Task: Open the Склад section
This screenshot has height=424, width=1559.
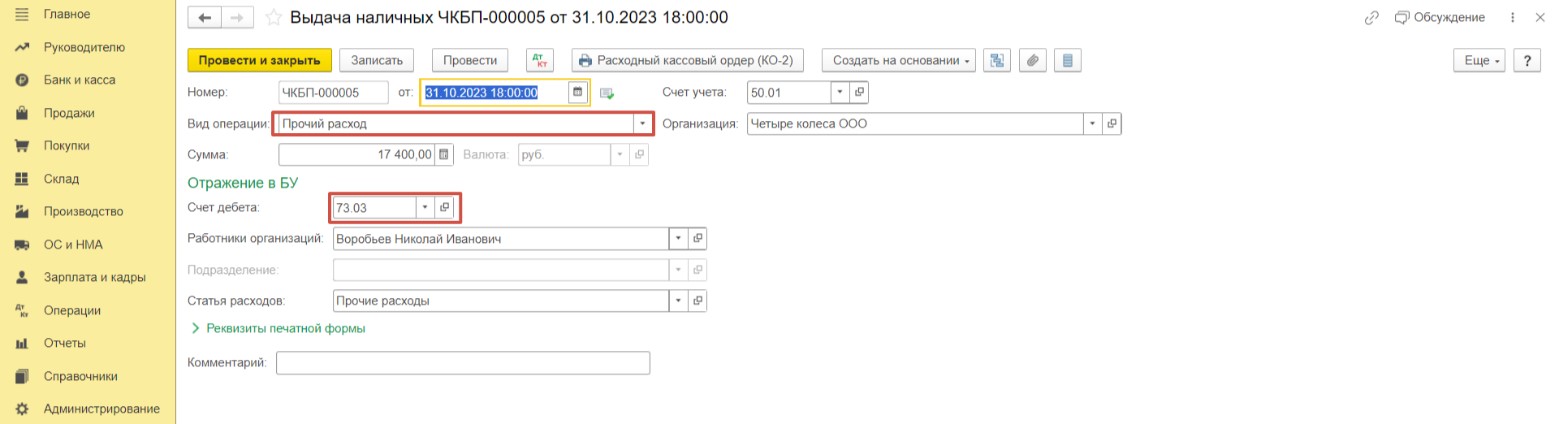Action: [61, 179]
